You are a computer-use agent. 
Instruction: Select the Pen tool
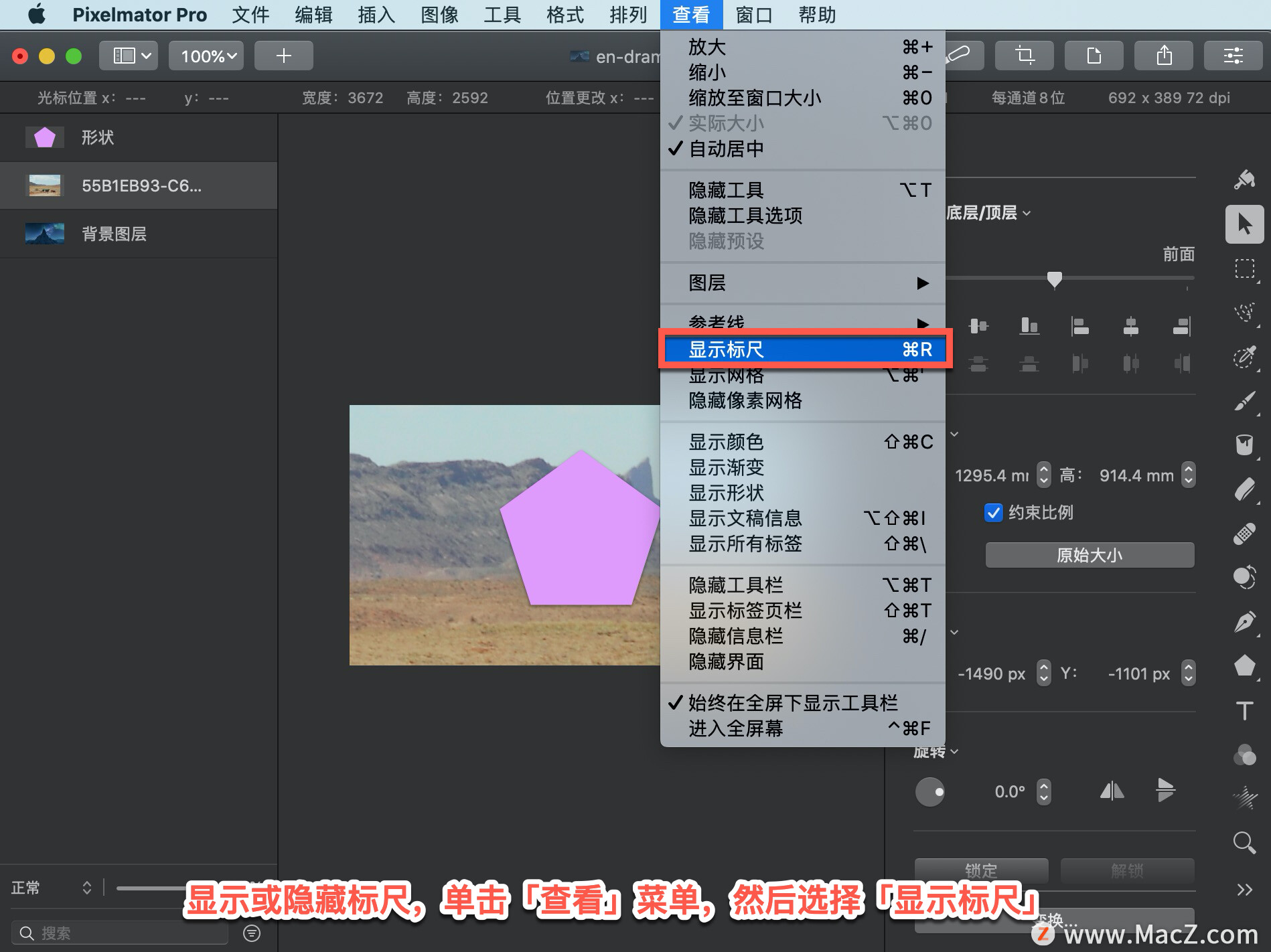[1244, 622]
